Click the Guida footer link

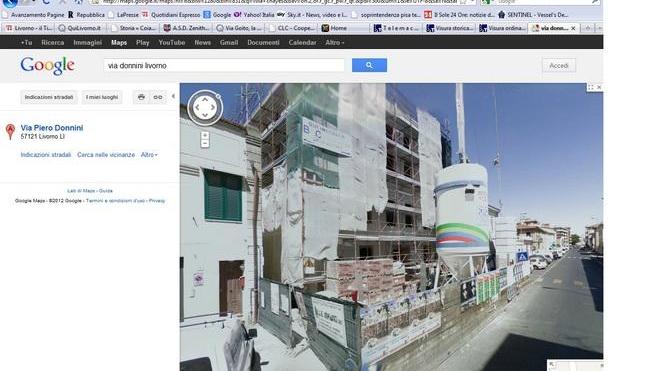click(106, 191)
